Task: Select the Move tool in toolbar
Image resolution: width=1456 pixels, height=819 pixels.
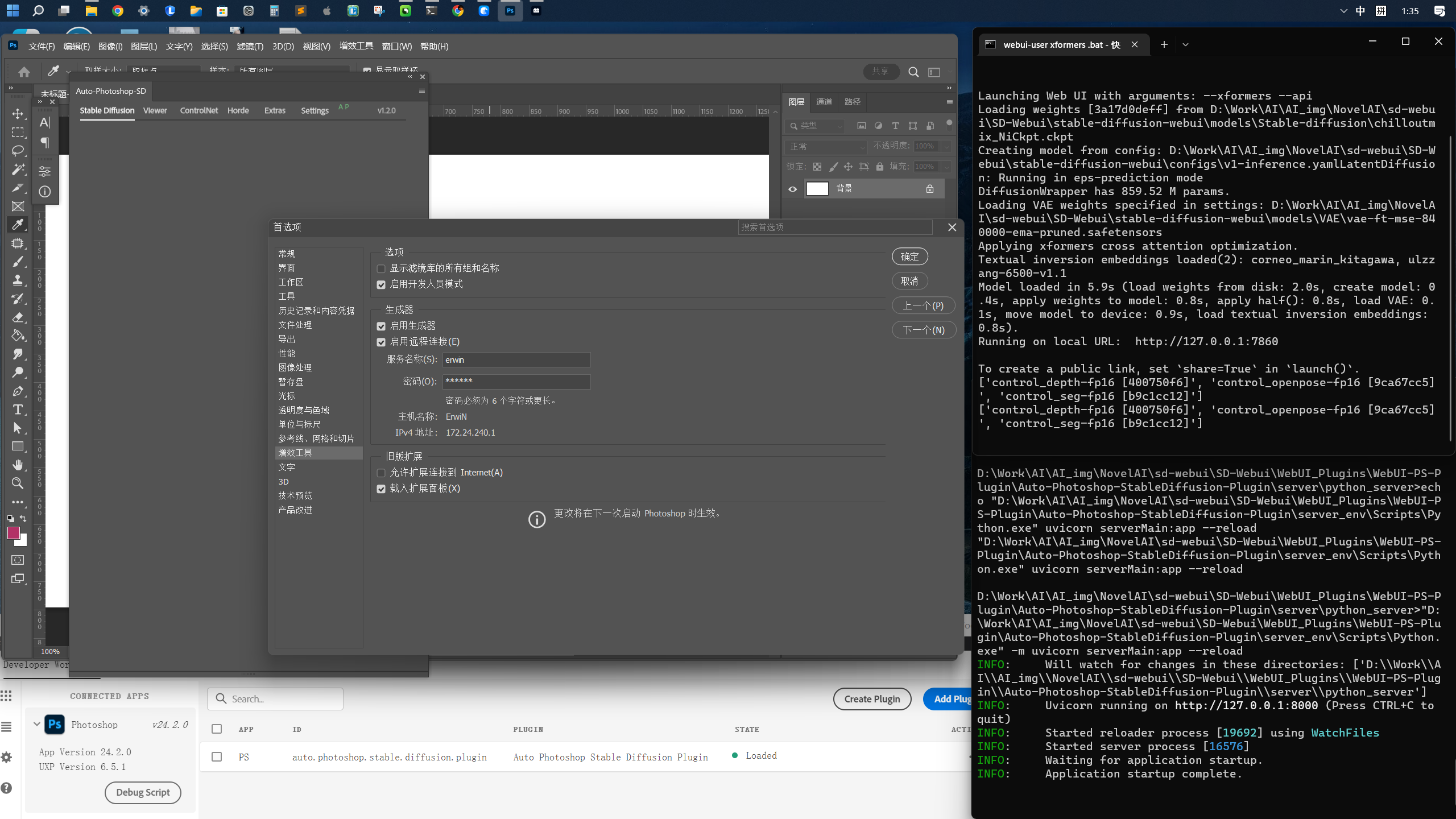Action: pyautogui.click(x=18, y=114)
